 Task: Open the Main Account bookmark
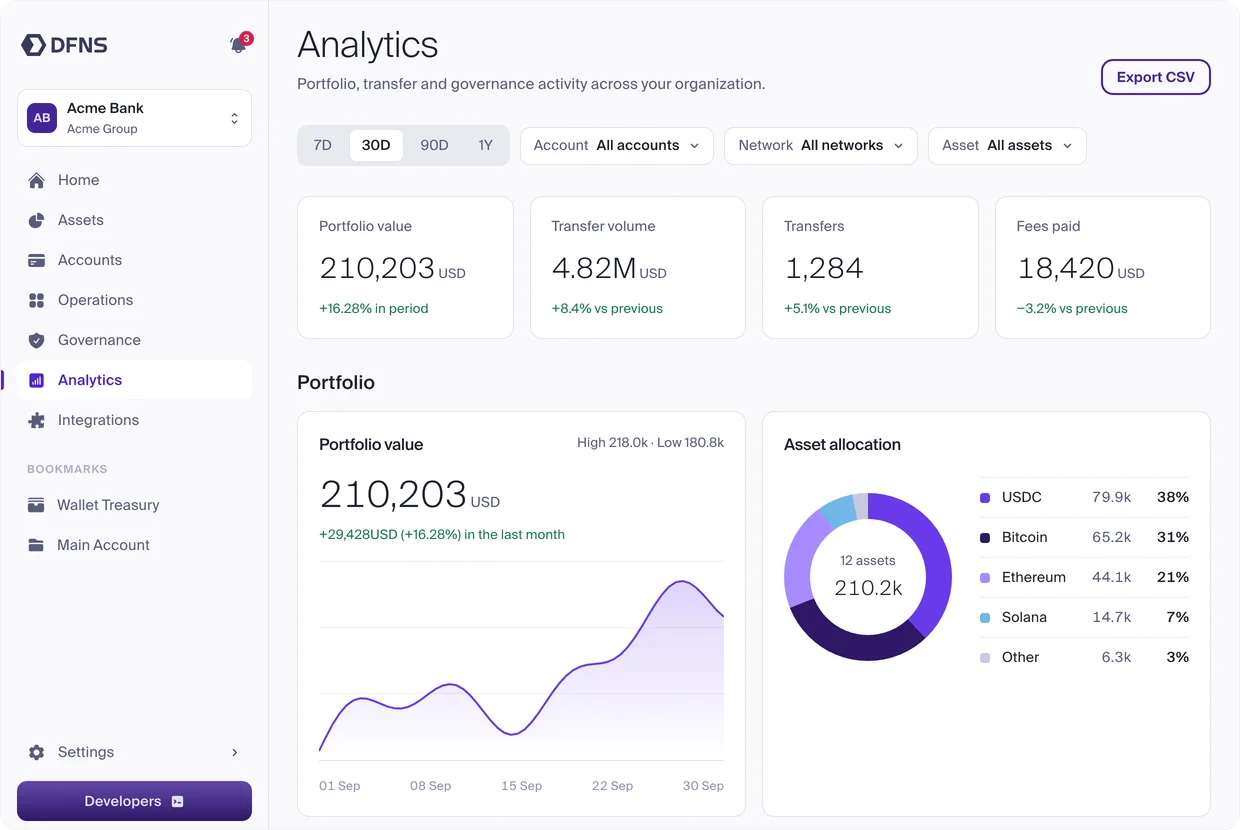(x=134, y=545)
